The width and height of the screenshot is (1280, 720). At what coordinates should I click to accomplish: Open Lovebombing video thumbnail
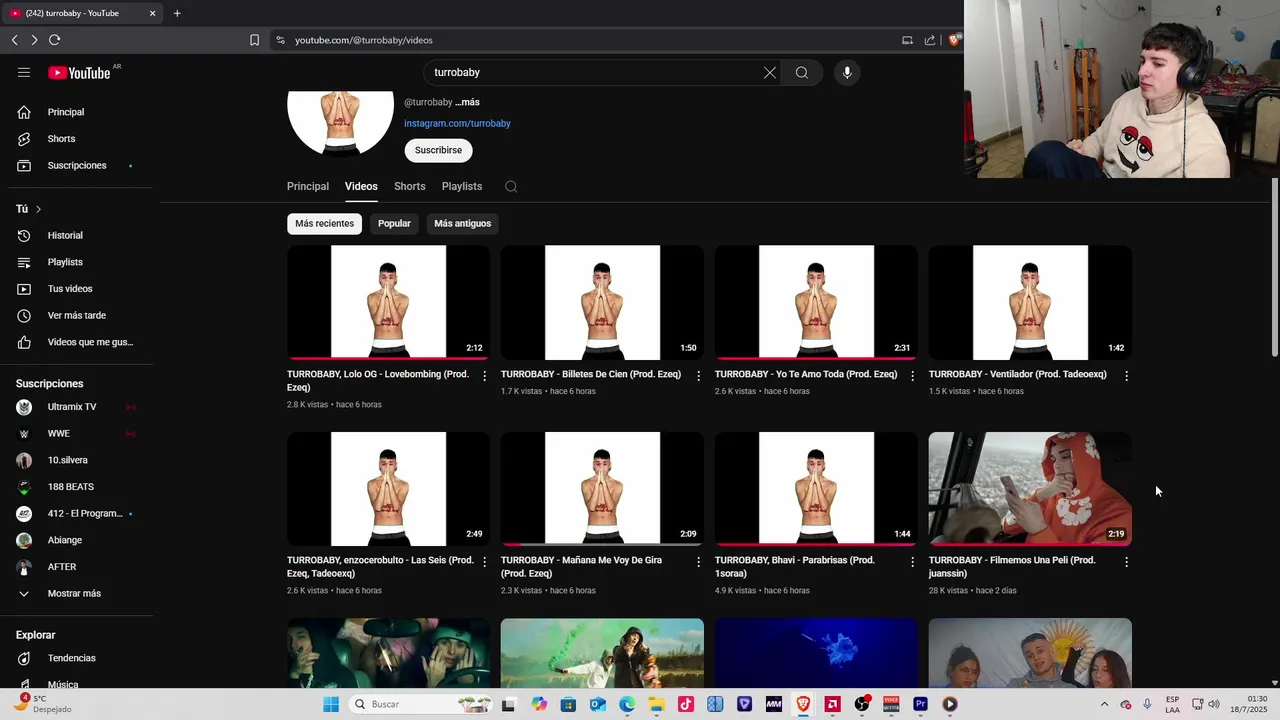[x=388, y=302]
